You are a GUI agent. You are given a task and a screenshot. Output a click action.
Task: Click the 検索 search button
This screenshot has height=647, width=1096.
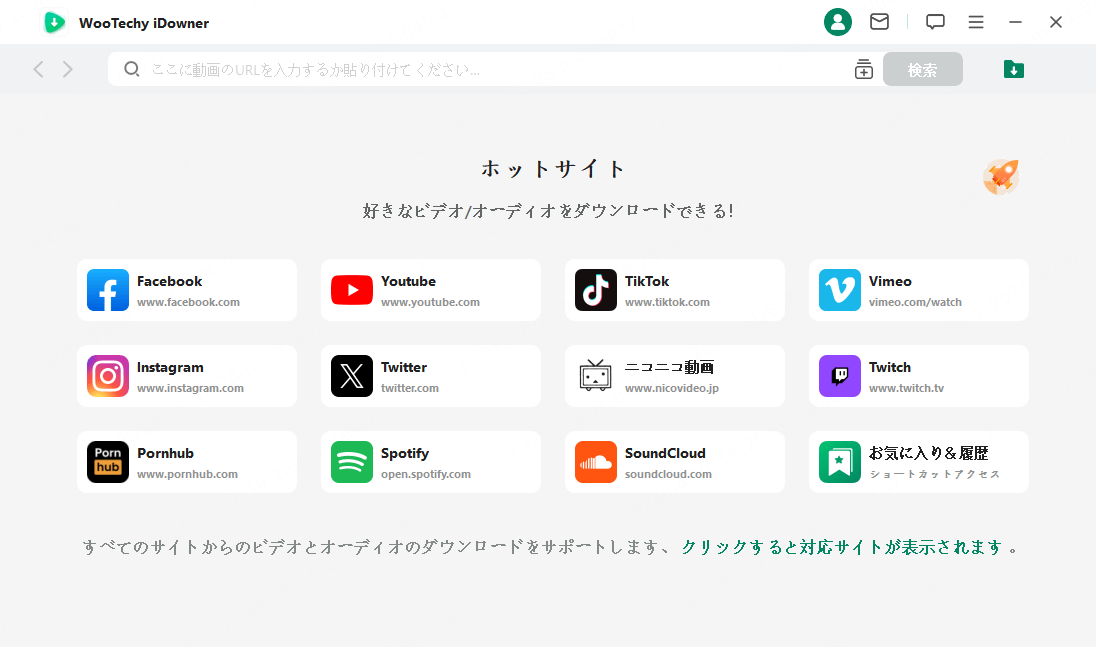923,69
